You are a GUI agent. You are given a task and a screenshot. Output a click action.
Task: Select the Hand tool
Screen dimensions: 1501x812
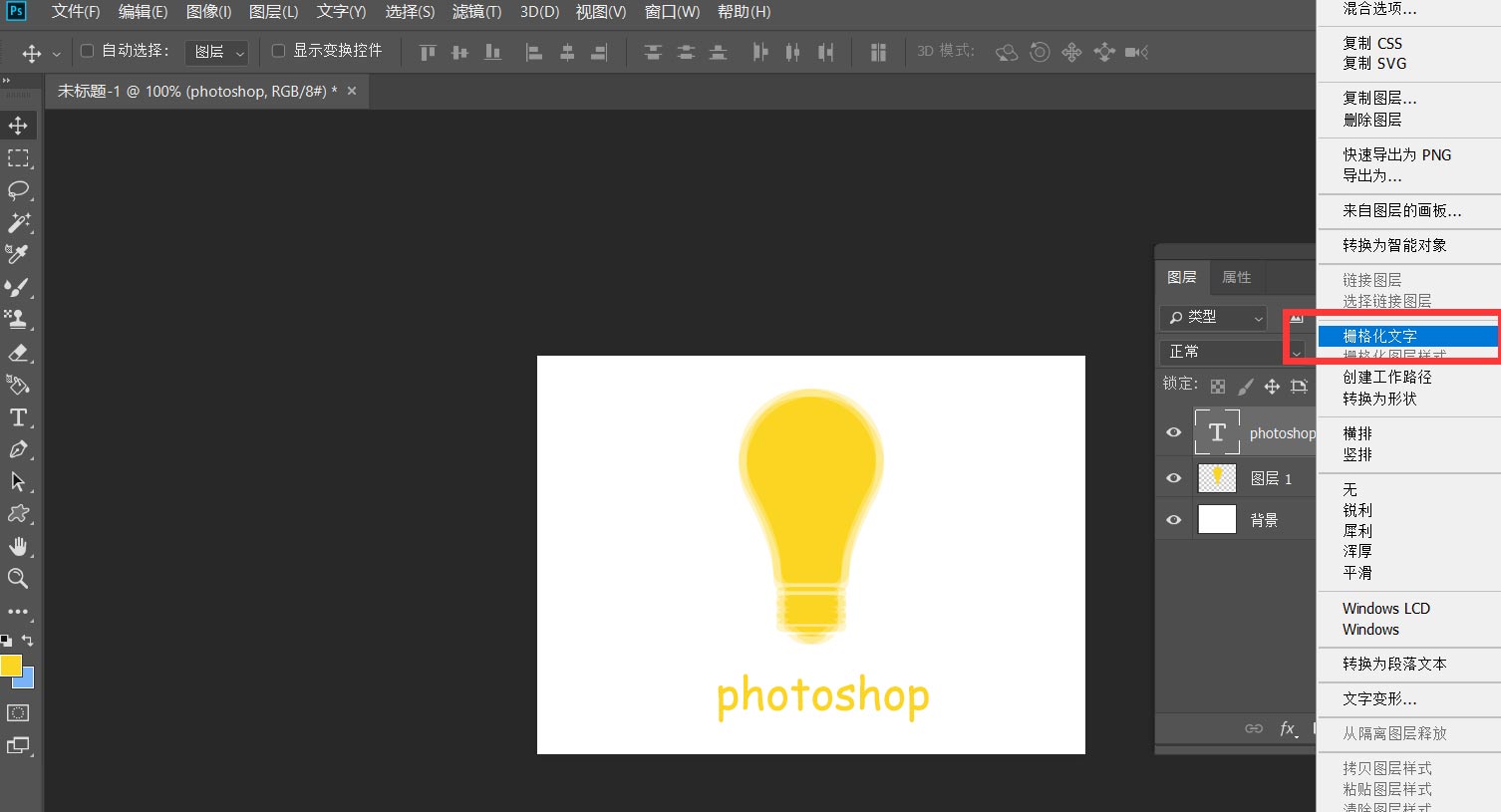click(x=18, y=546)
